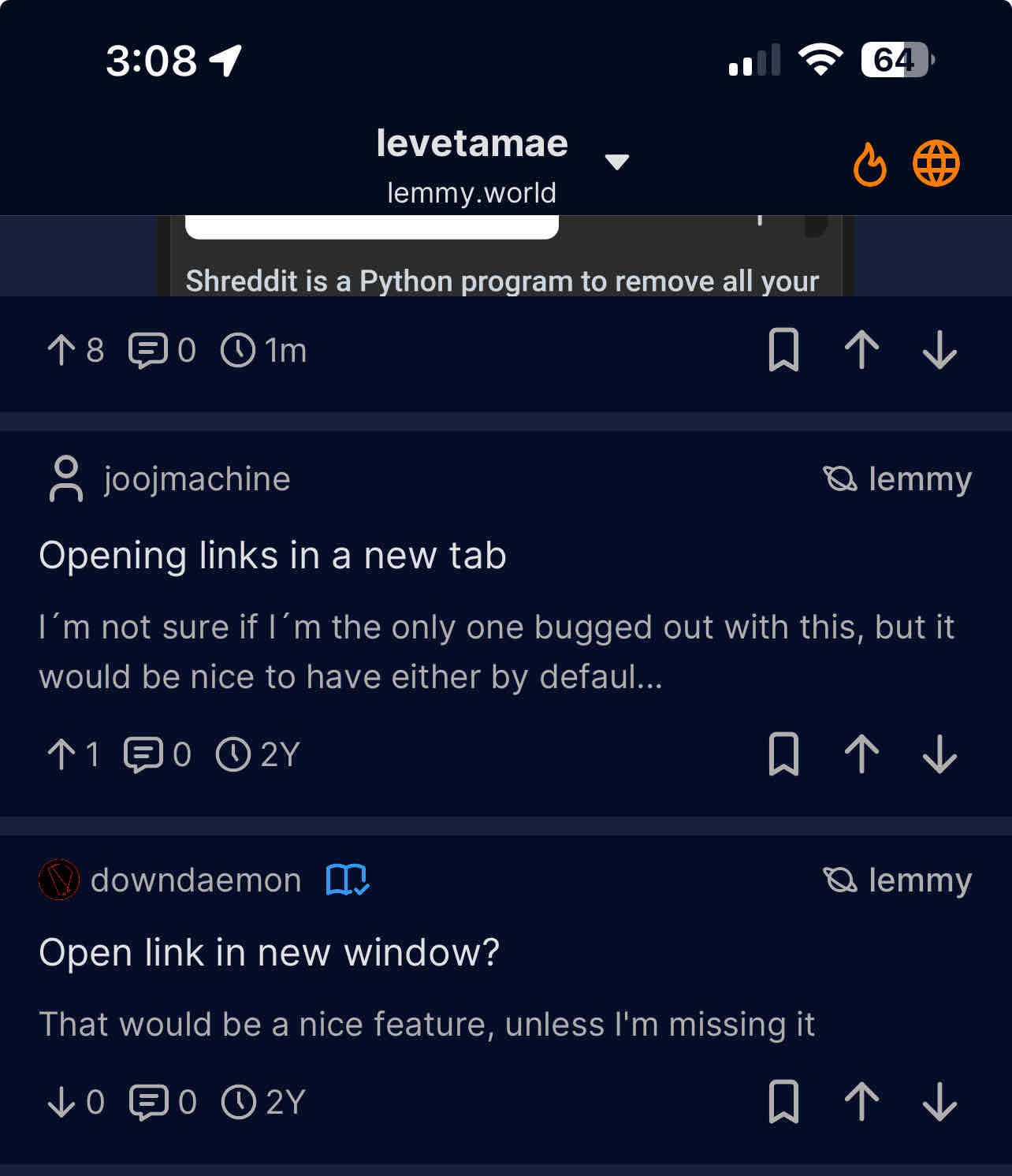The width and height of the screenshot is (1012, 1176).
Task: Open downdaemon user profile
Action: pyautogui.click(x=195, y=880)
